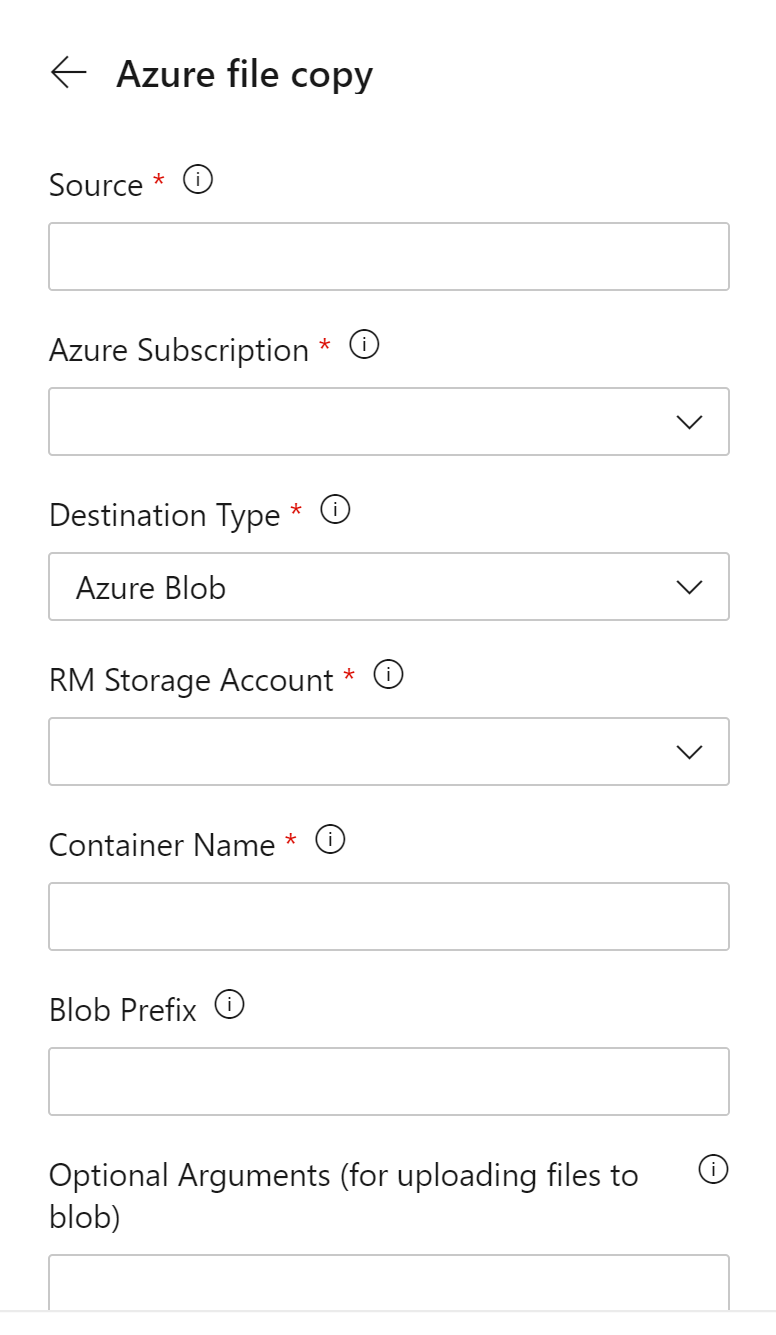
Task: Expand the Destination Type dropdown showing Azure Blob
Action: point(389,586)
